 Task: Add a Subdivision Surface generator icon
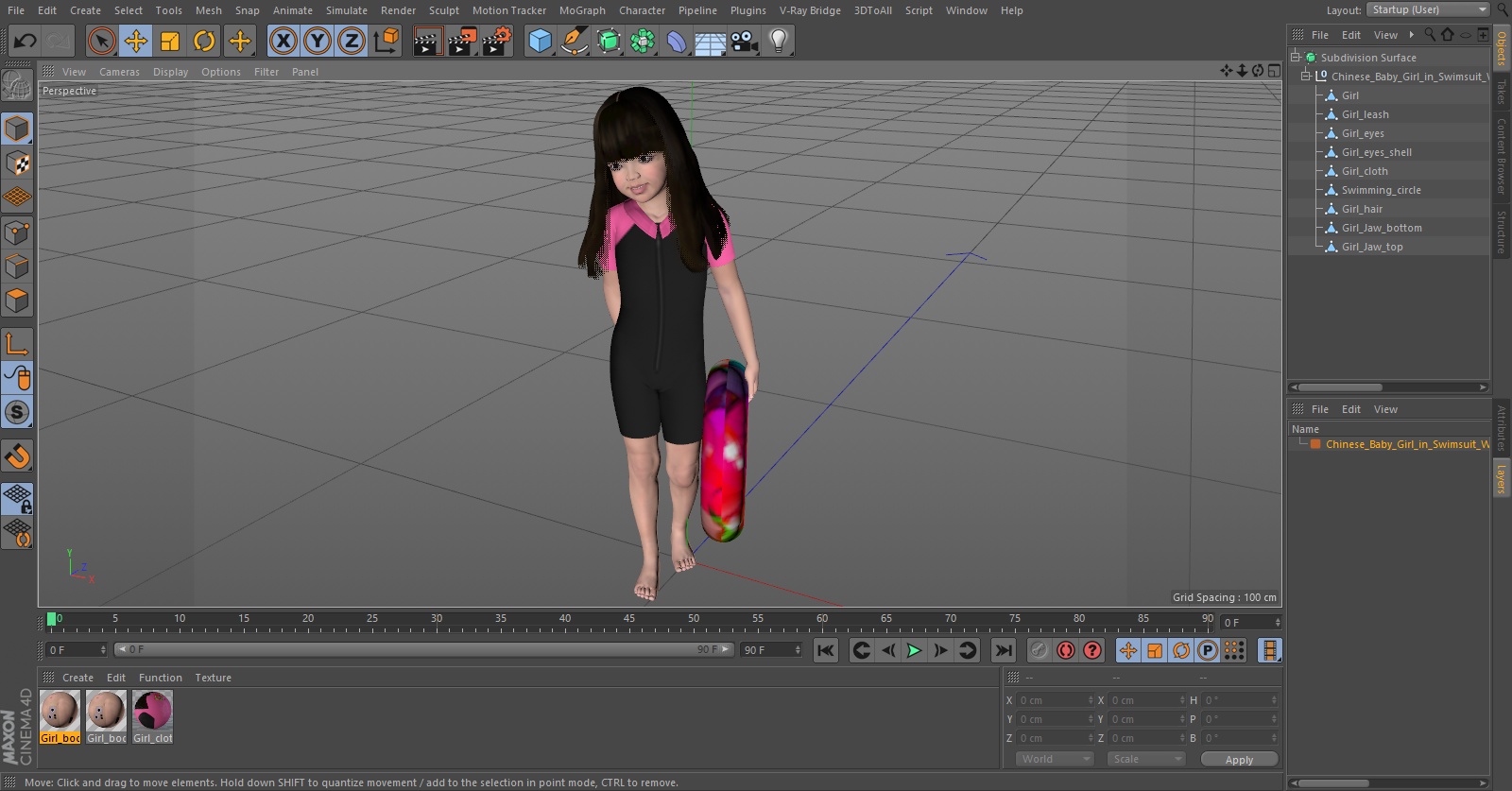pyautogui.click(x=609, y=41)
